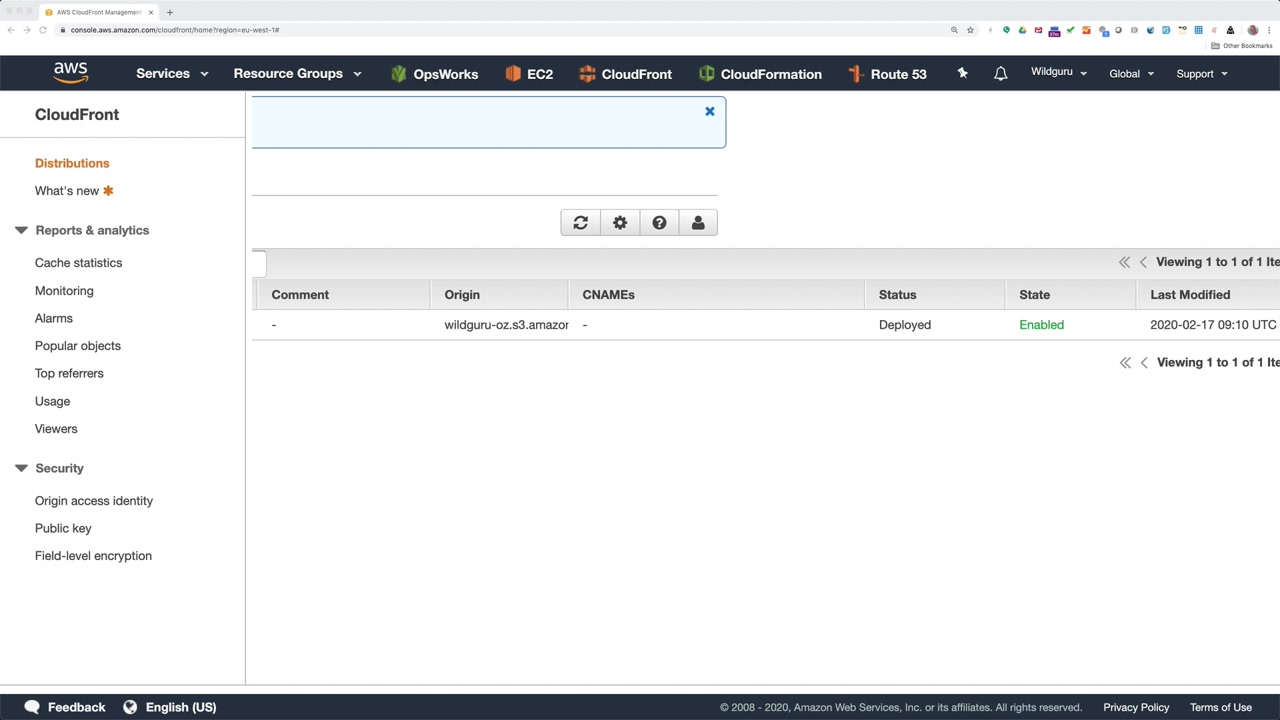The height and width of the screenshot is (720, 1280).
Task: Open table settings gear
Action: (620, 223)
